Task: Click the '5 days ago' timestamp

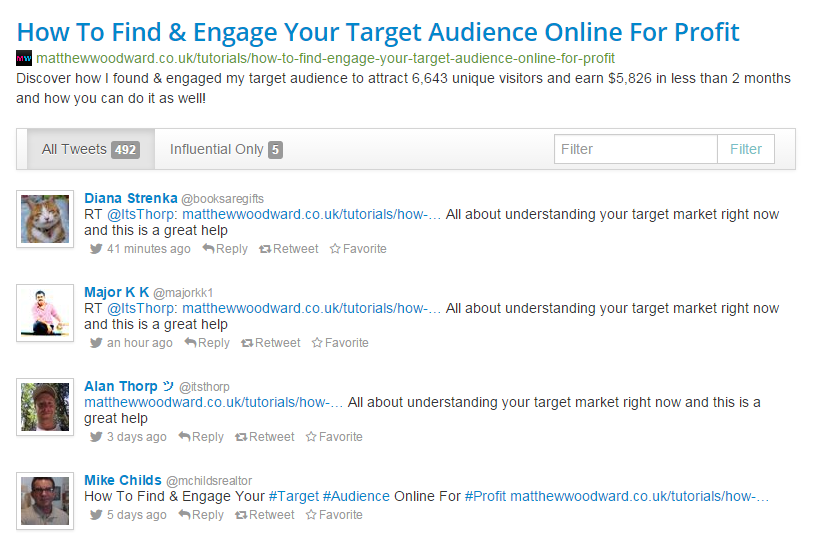Action: [137, 515]
